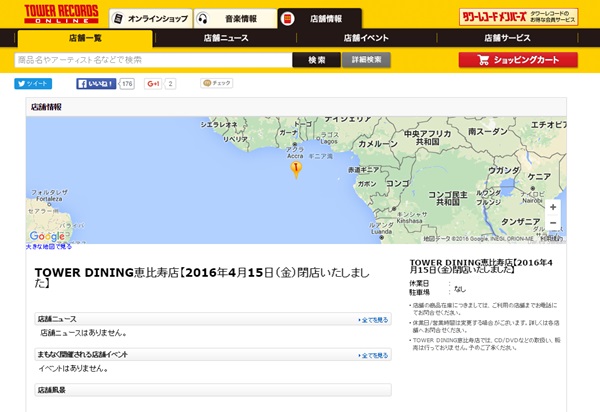Click the Tower Records Online logo
This screenshot has width=600, height=412.
click(61, 14)
